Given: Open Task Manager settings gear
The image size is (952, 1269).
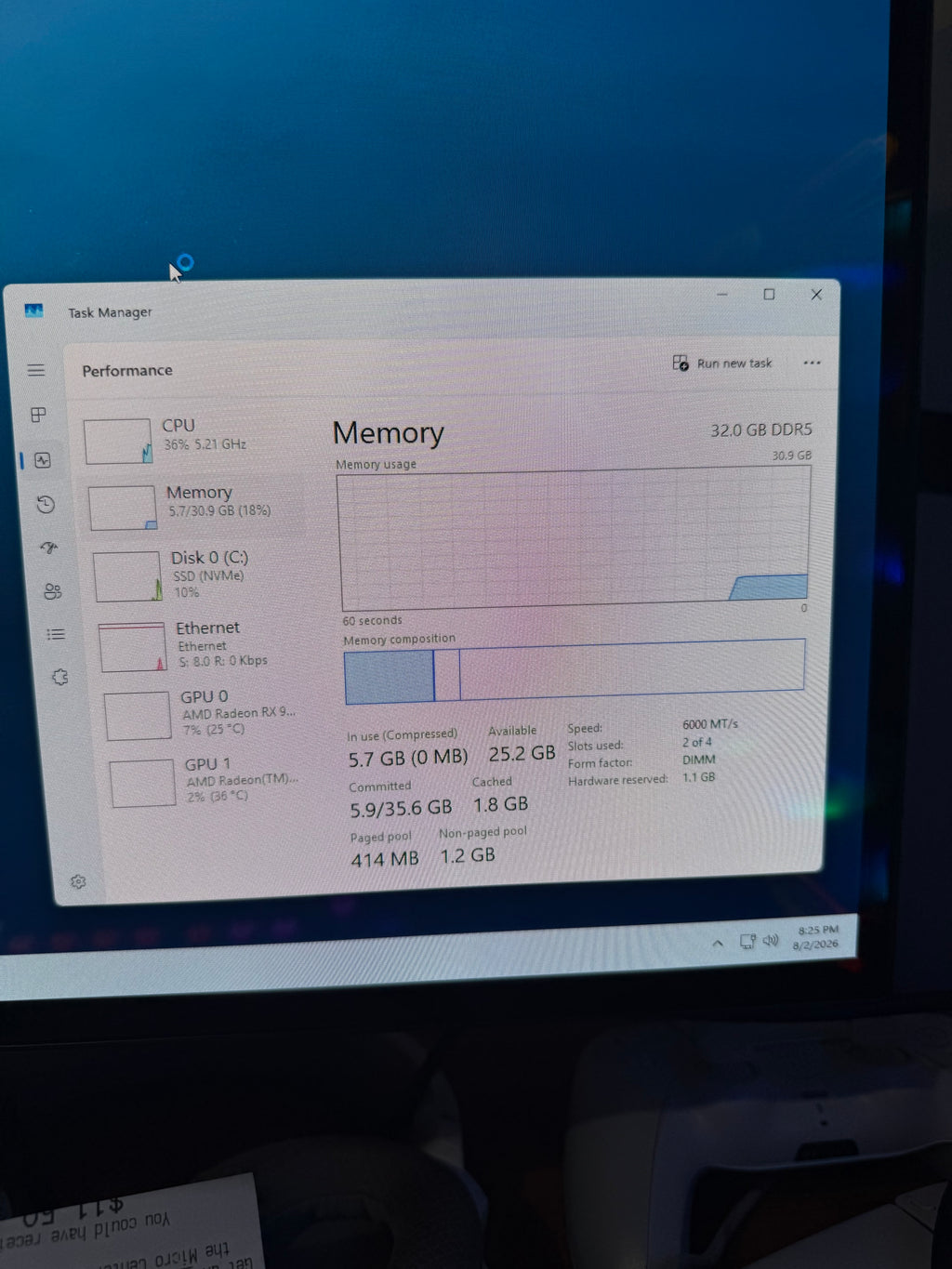Looking at the screenshot, I should click(78, 881).
